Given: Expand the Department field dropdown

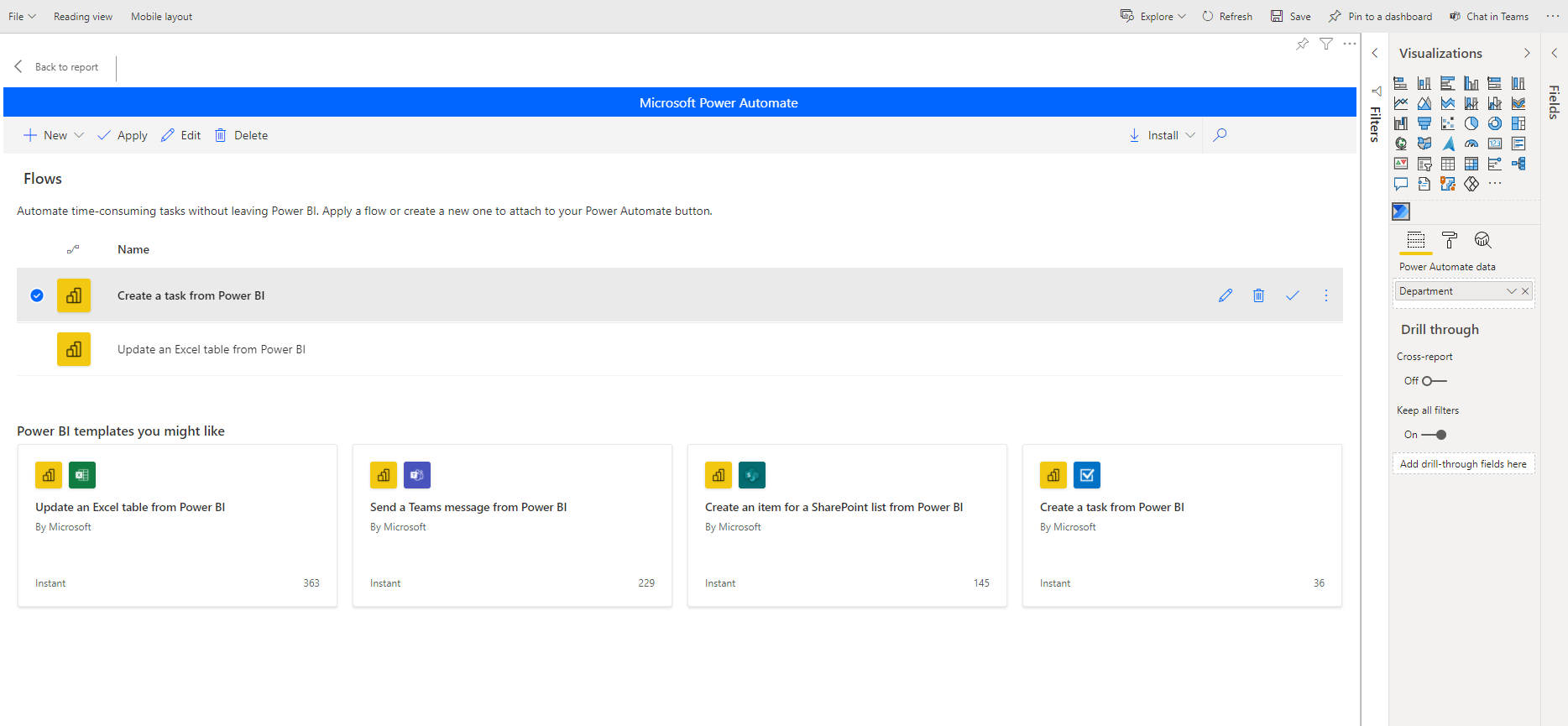Looking at the screenshot, I should tap(1511, 291).
